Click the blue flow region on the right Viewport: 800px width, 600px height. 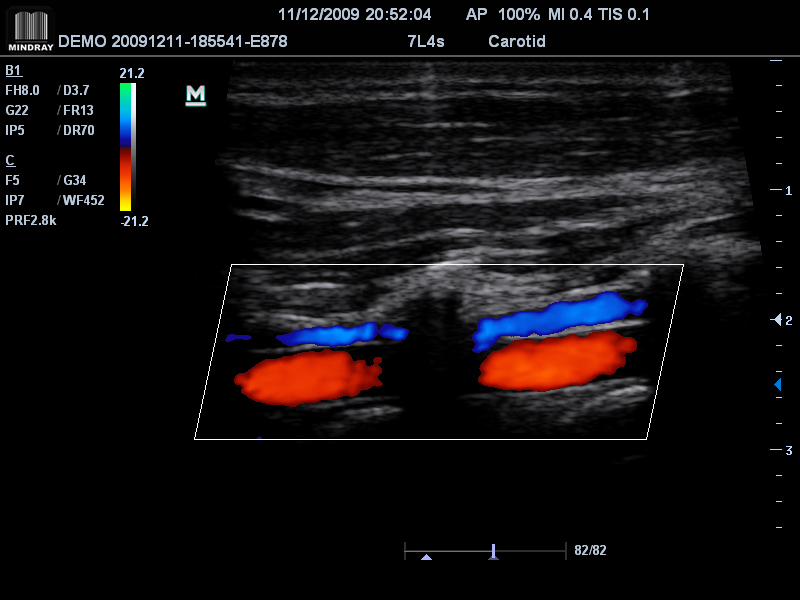click(558, 317)
